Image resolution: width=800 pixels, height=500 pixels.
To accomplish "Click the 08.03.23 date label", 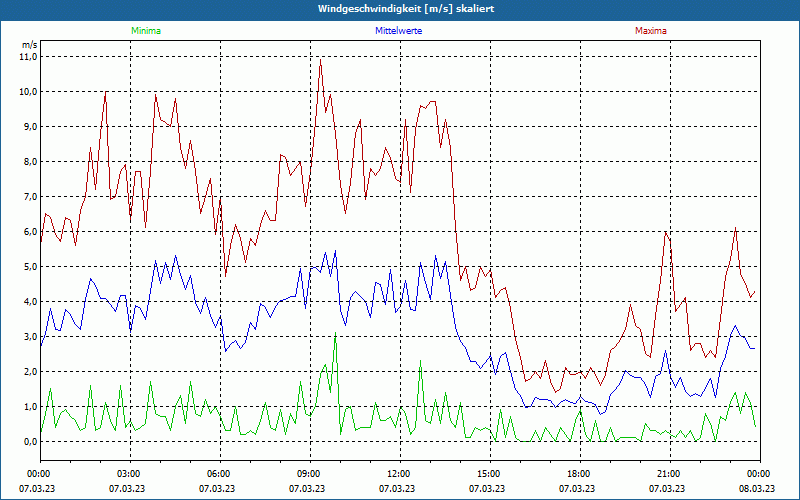I will coord(758,489).
